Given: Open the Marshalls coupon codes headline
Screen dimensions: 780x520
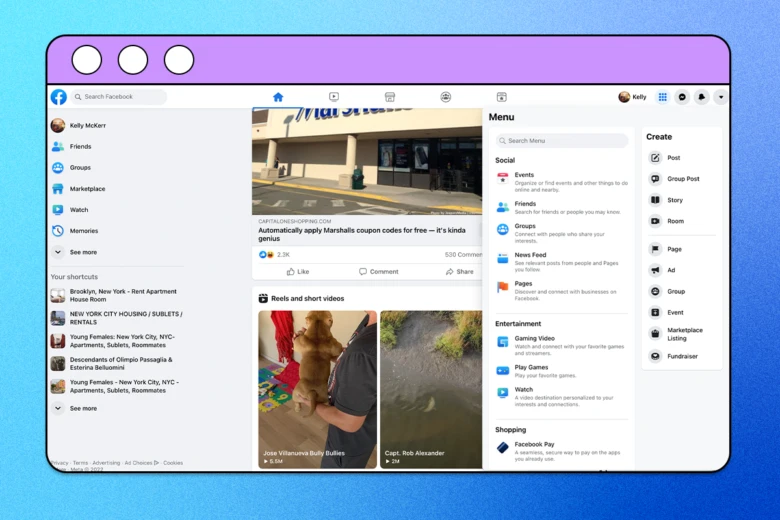Looking at the screenshot, I should pyautogui.click(x=362, y=234).
